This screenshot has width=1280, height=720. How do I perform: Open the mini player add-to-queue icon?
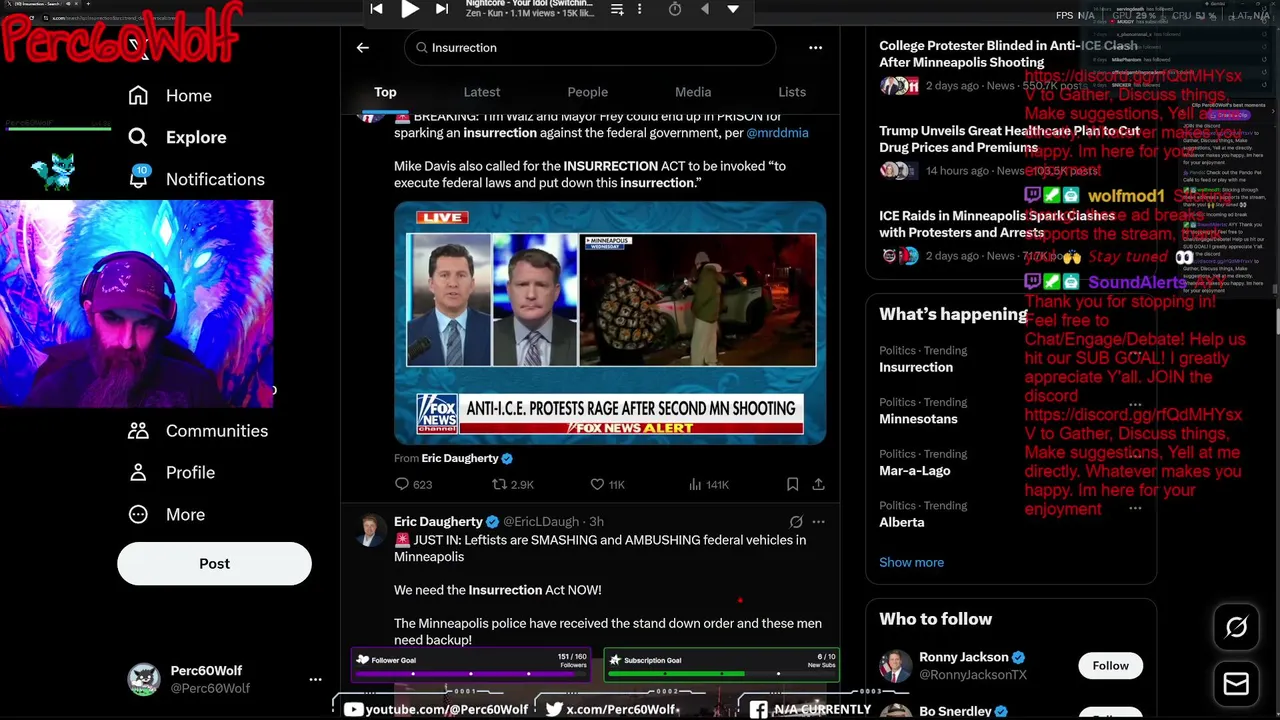(617, 9)
